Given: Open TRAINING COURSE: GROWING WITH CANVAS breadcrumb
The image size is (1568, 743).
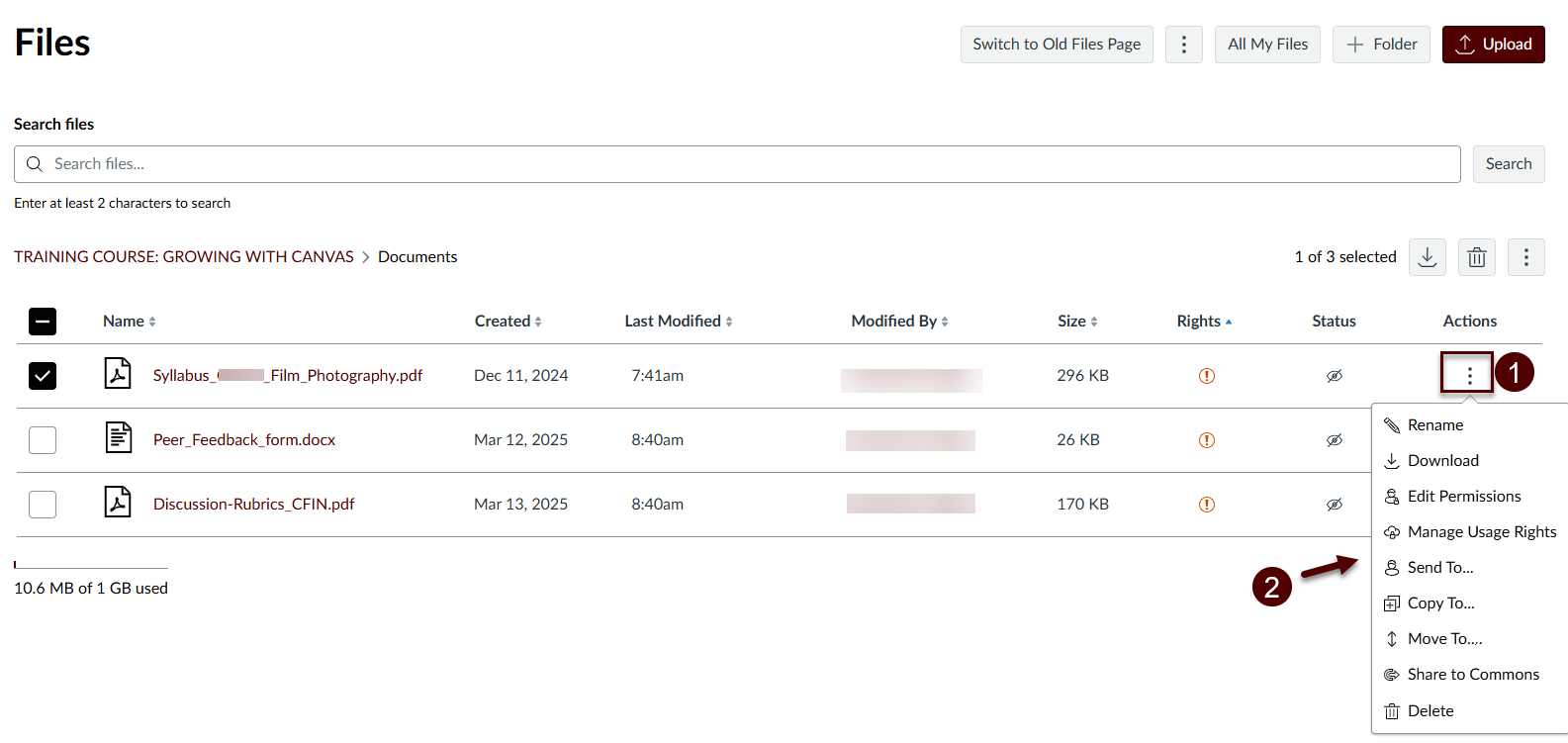Looking at the screenshot, I should tap(184, 257).
